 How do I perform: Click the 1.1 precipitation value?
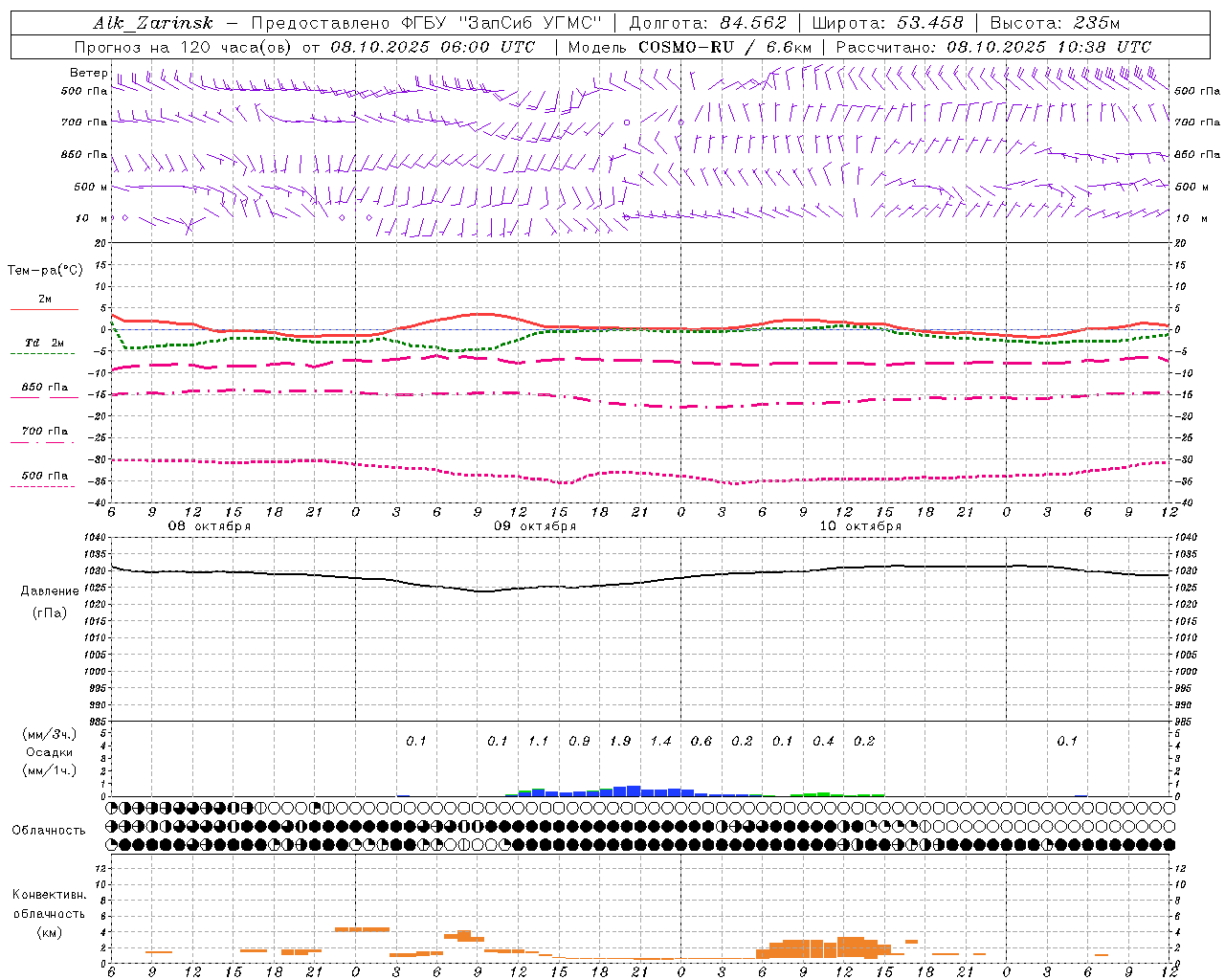[x=539, y=741]
